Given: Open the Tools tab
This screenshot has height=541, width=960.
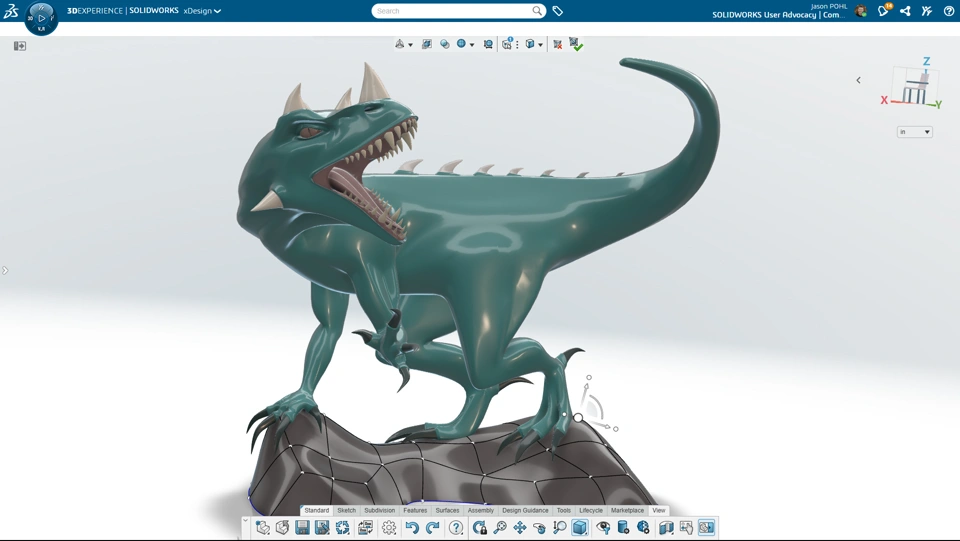Looking at the screenshot, I should [564, 510].
